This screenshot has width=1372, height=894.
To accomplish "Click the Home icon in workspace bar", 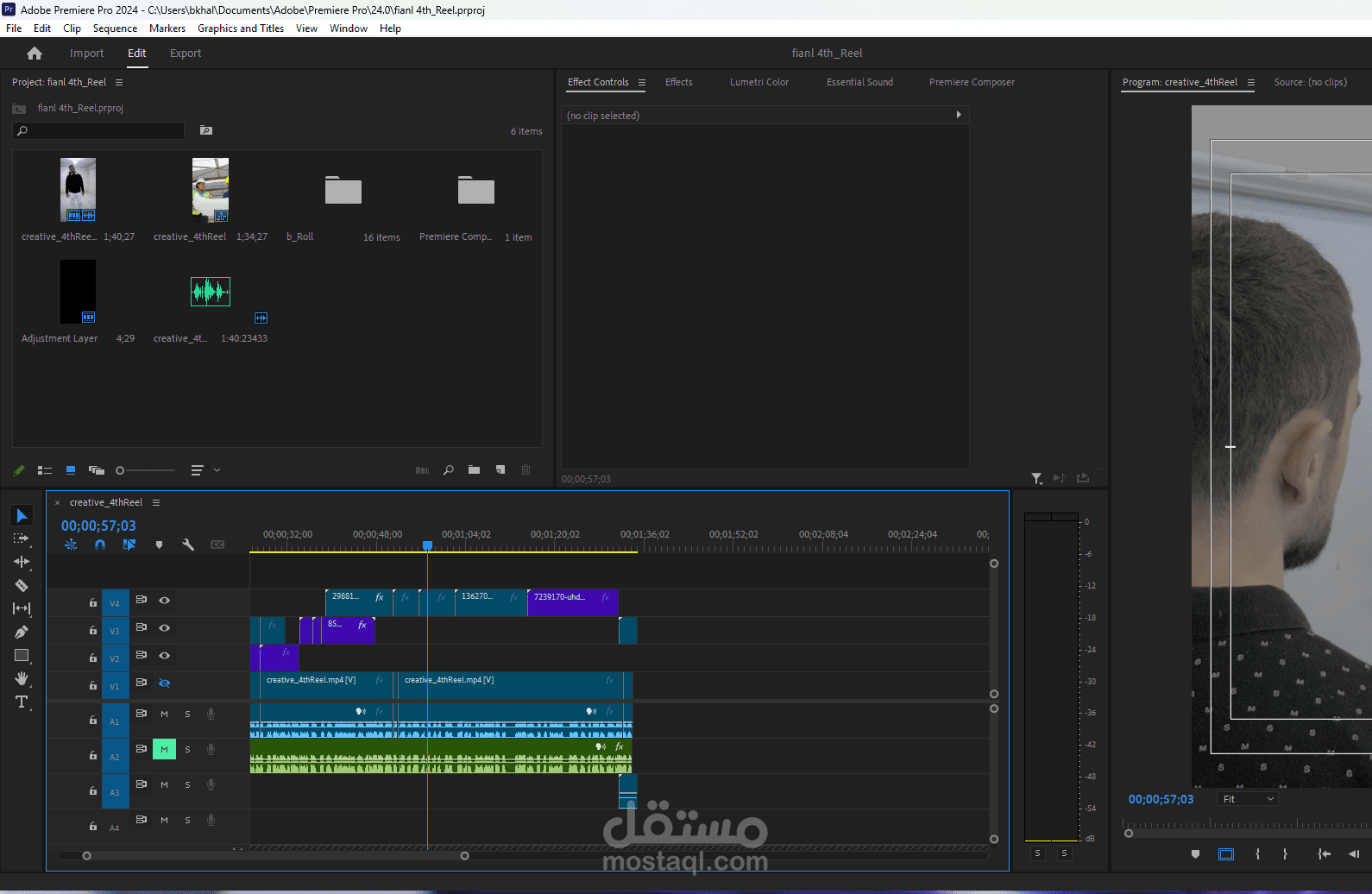I will [x=35, y=54].
